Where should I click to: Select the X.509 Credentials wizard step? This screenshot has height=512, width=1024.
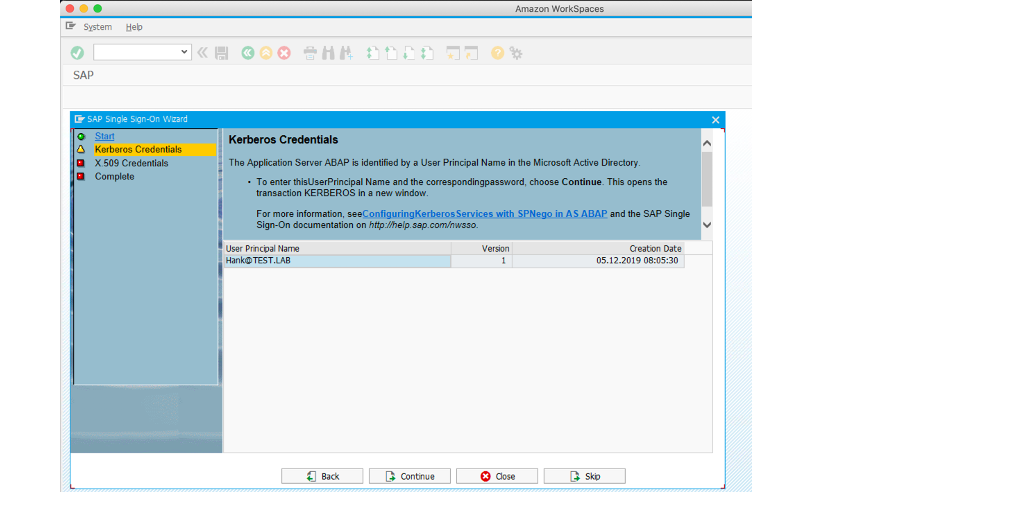coord(131,163)
